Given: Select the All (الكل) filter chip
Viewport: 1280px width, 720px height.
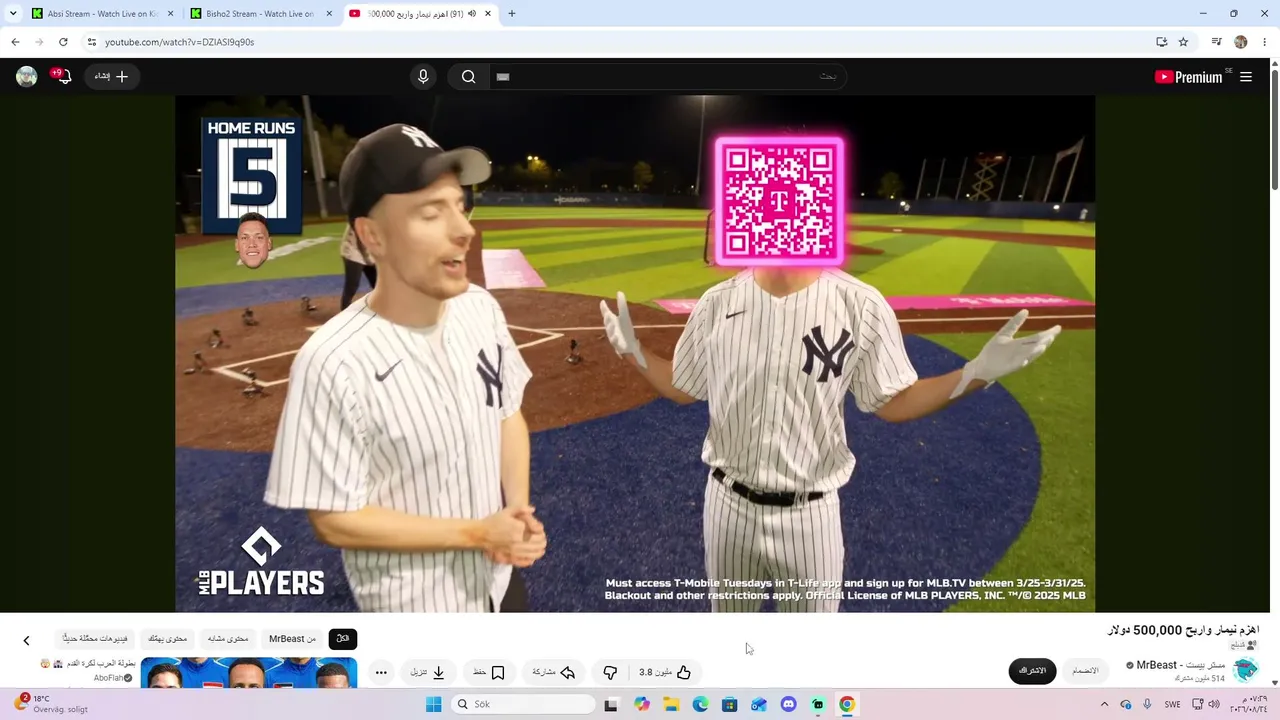Looking at the screenshot, I should pyautogui.click(x=343, y=639).
